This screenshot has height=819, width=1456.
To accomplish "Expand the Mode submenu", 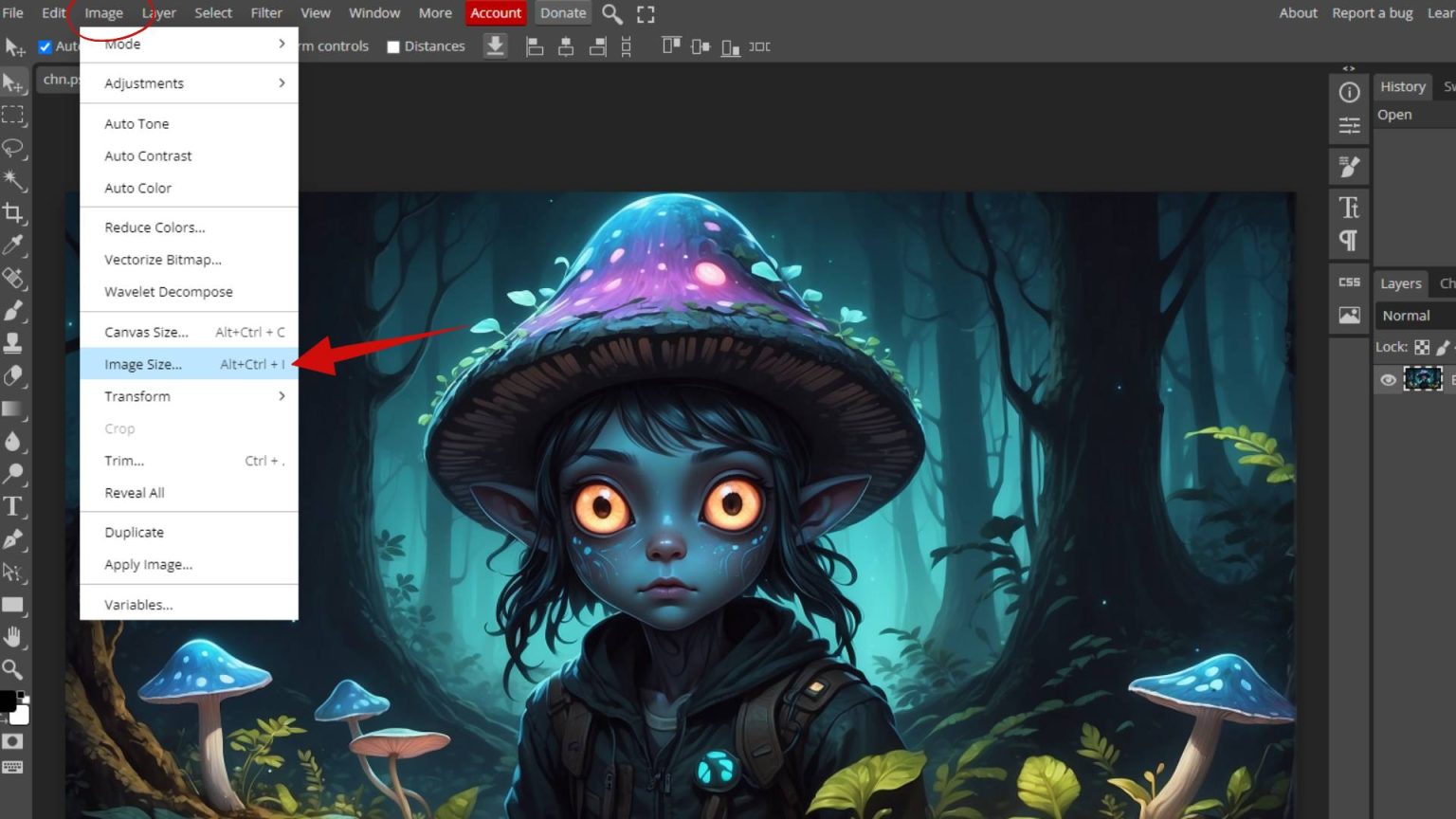I will 190,44.
